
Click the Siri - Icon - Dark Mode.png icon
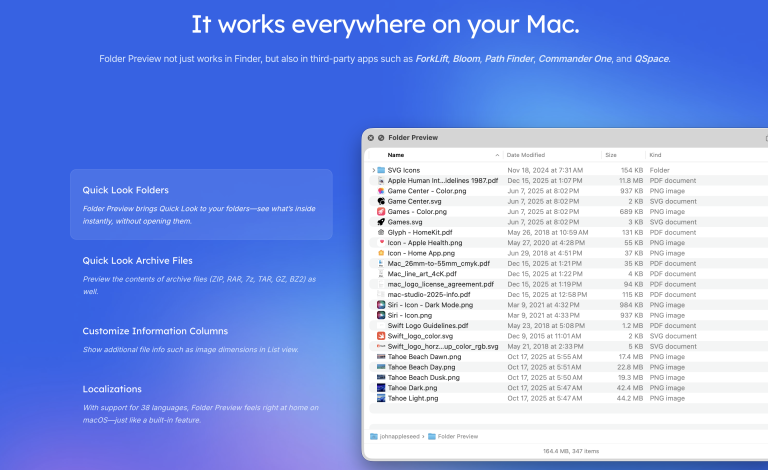(x=381, y=305)
